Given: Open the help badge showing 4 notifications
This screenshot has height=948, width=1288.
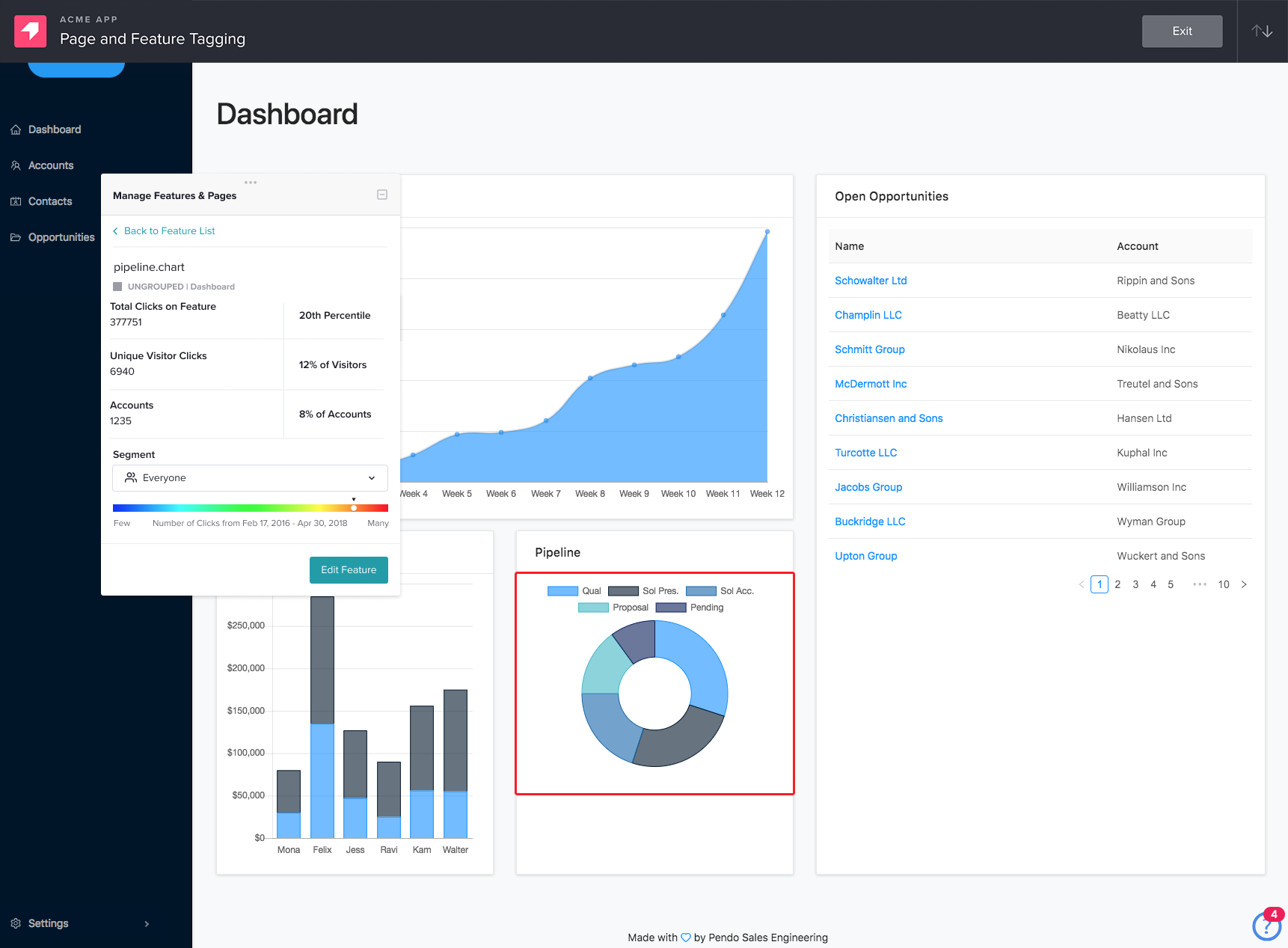Looking at the screenshot, I should 1266,926.
